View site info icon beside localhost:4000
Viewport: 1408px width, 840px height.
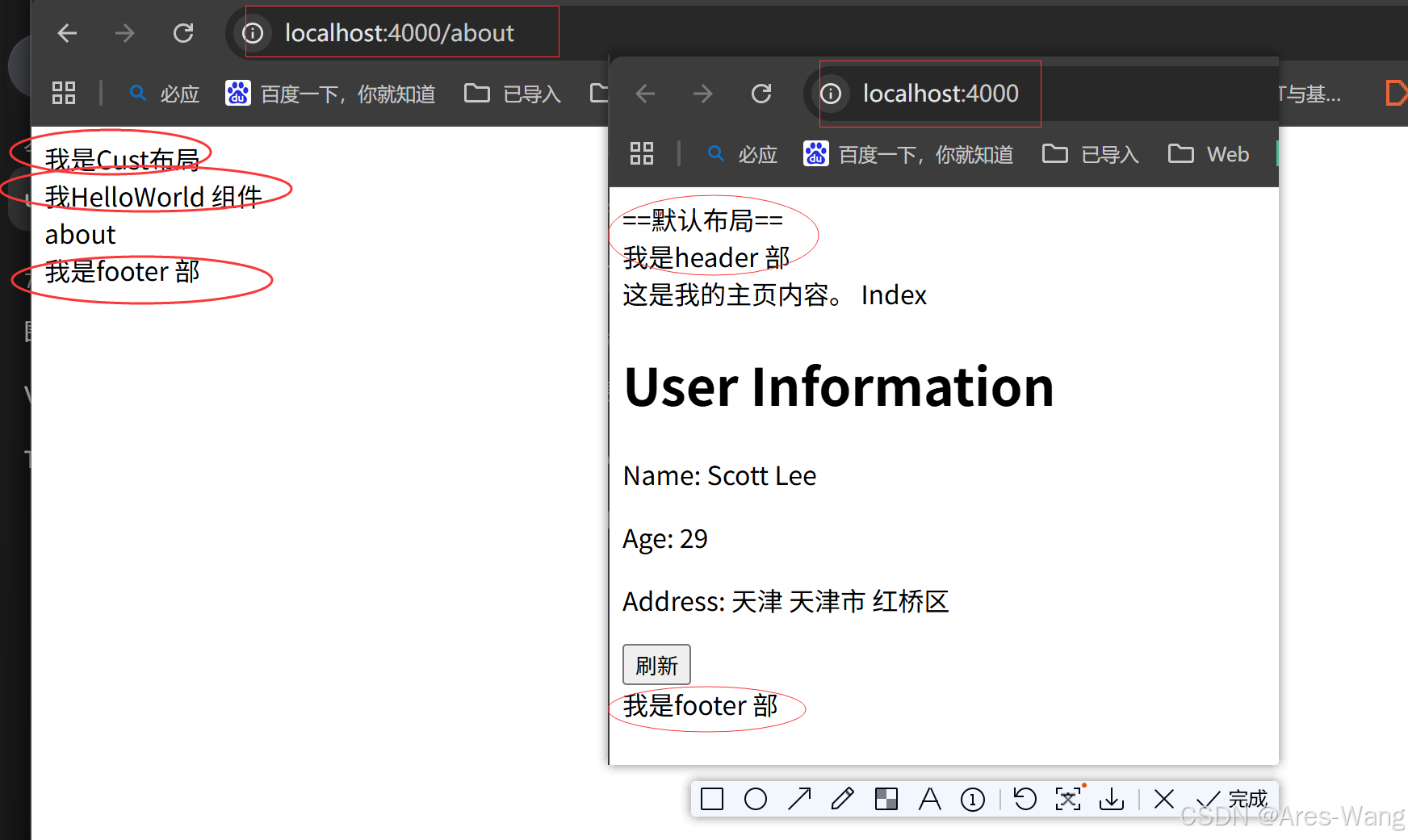(831, 94)
